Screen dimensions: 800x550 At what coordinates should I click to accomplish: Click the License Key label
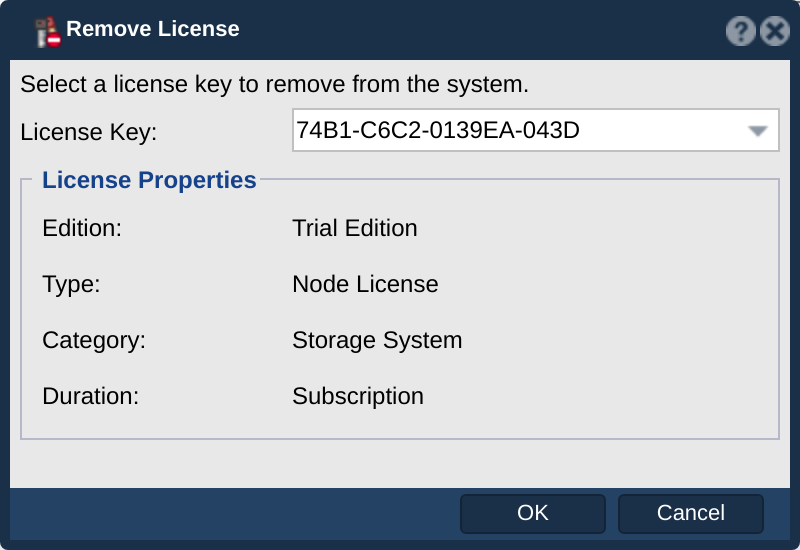89,132
